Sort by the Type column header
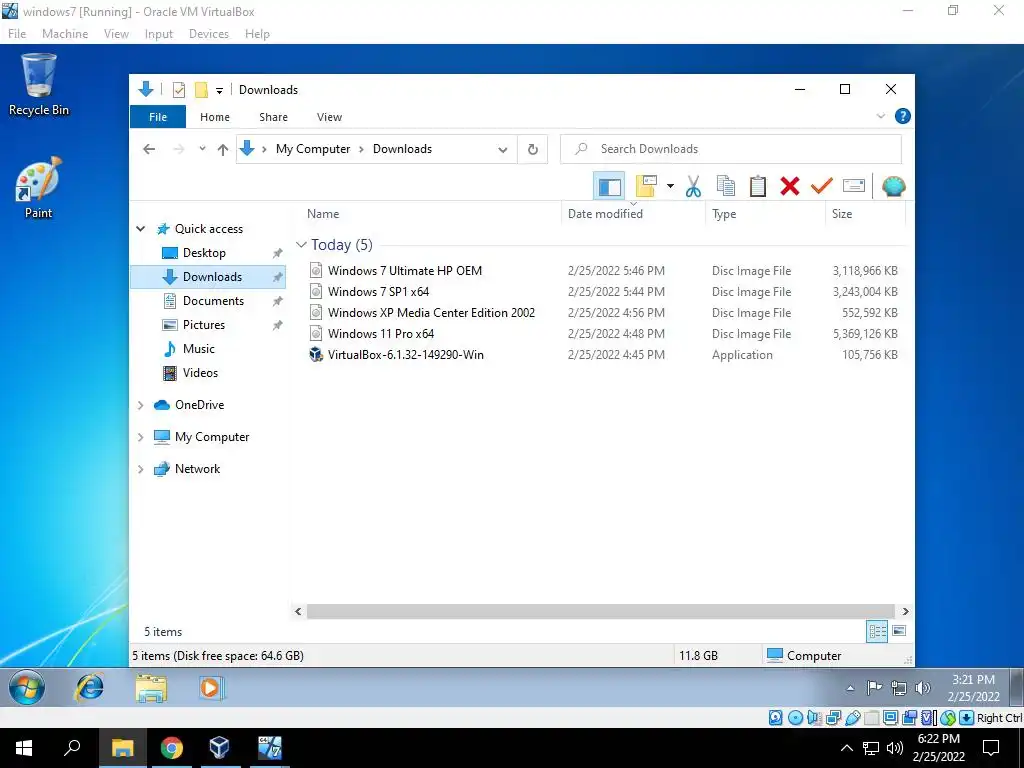Screen dimensions: 1024x768 724,214
